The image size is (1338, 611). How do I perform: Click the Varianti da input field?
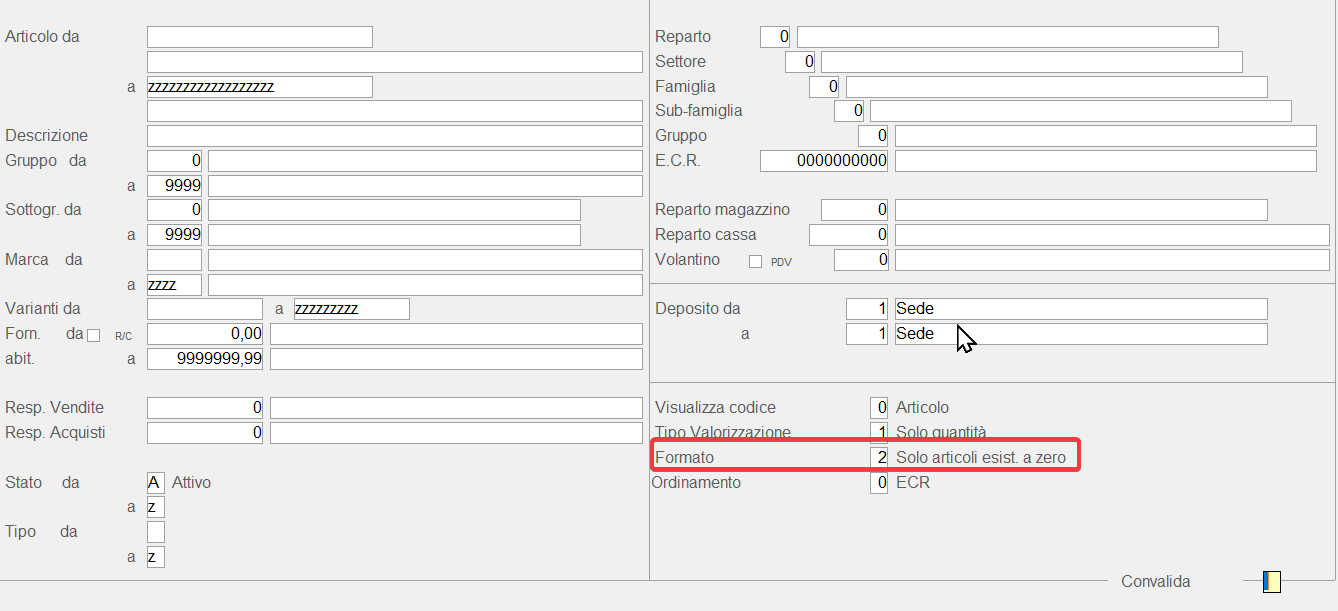[205, 309]
